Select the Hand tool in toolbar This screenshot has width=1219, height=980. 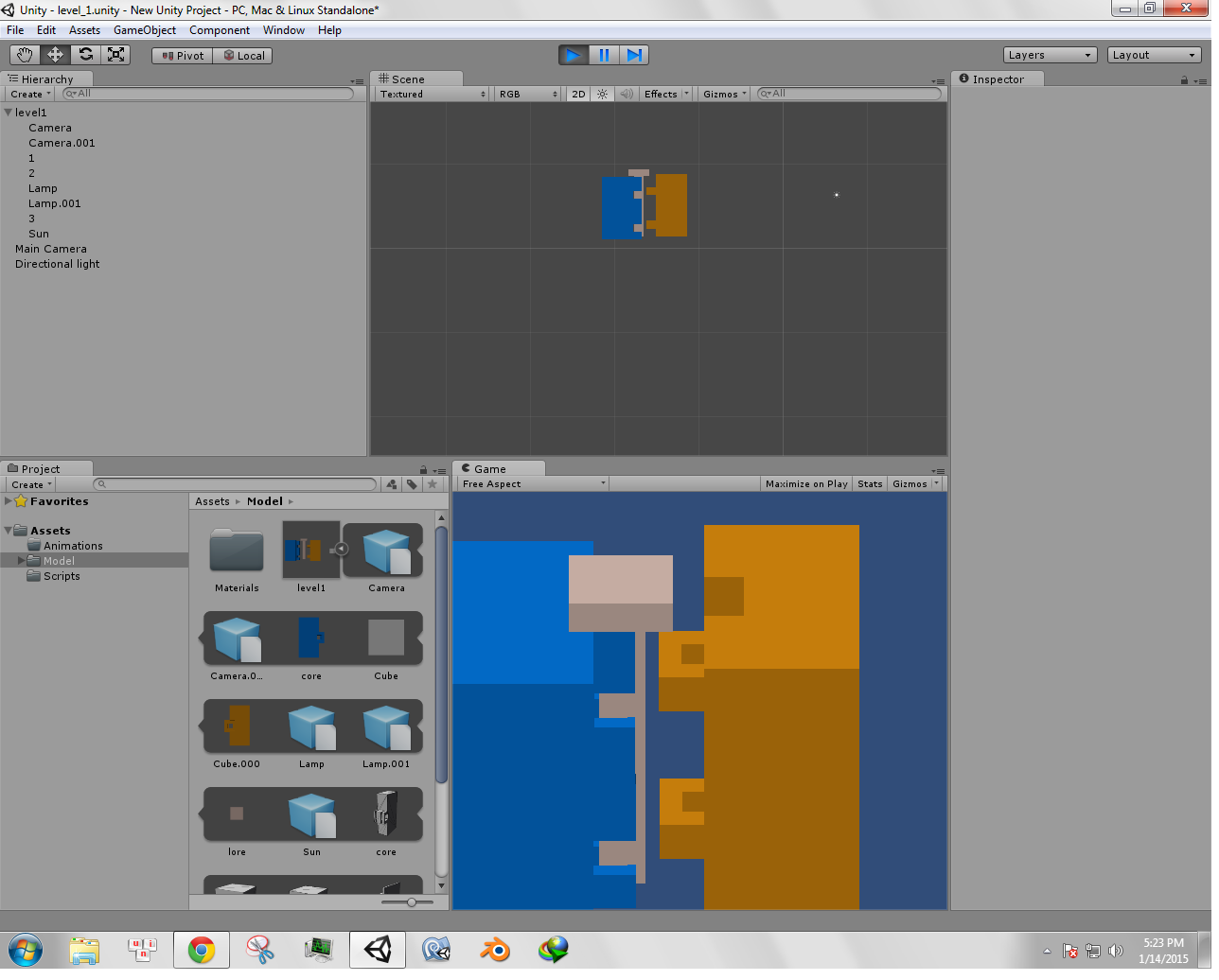25,55
